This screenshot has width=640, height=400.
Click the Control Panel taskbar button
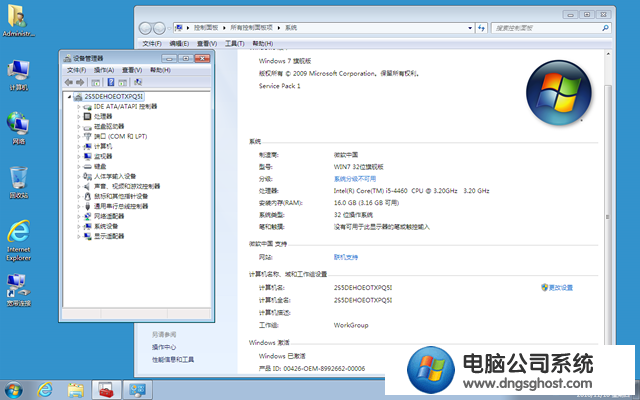(x=138, y=390)
